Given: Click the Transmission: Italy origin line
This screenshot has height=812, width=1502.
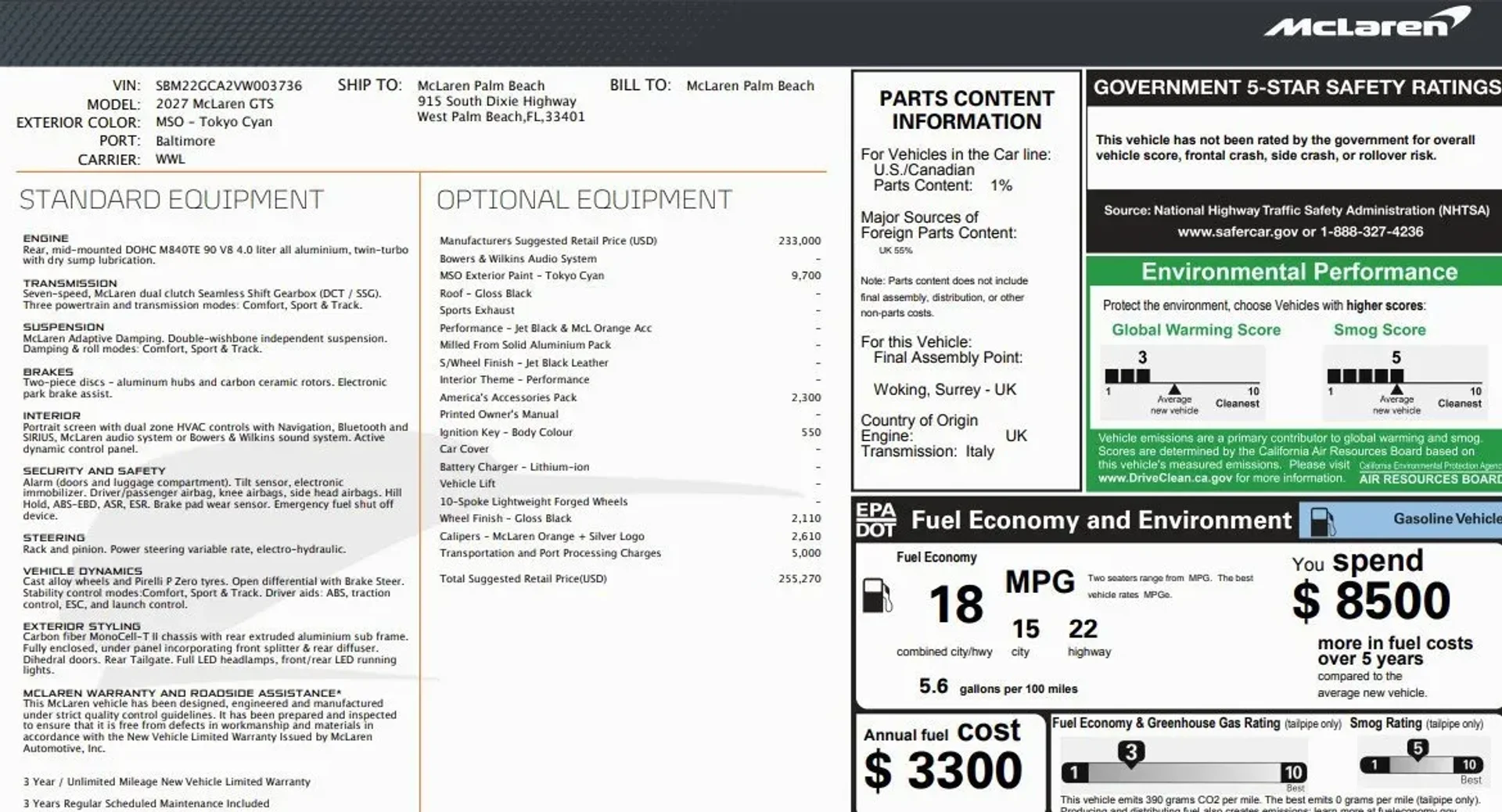Looking at the screenshot, I should 927,451.
